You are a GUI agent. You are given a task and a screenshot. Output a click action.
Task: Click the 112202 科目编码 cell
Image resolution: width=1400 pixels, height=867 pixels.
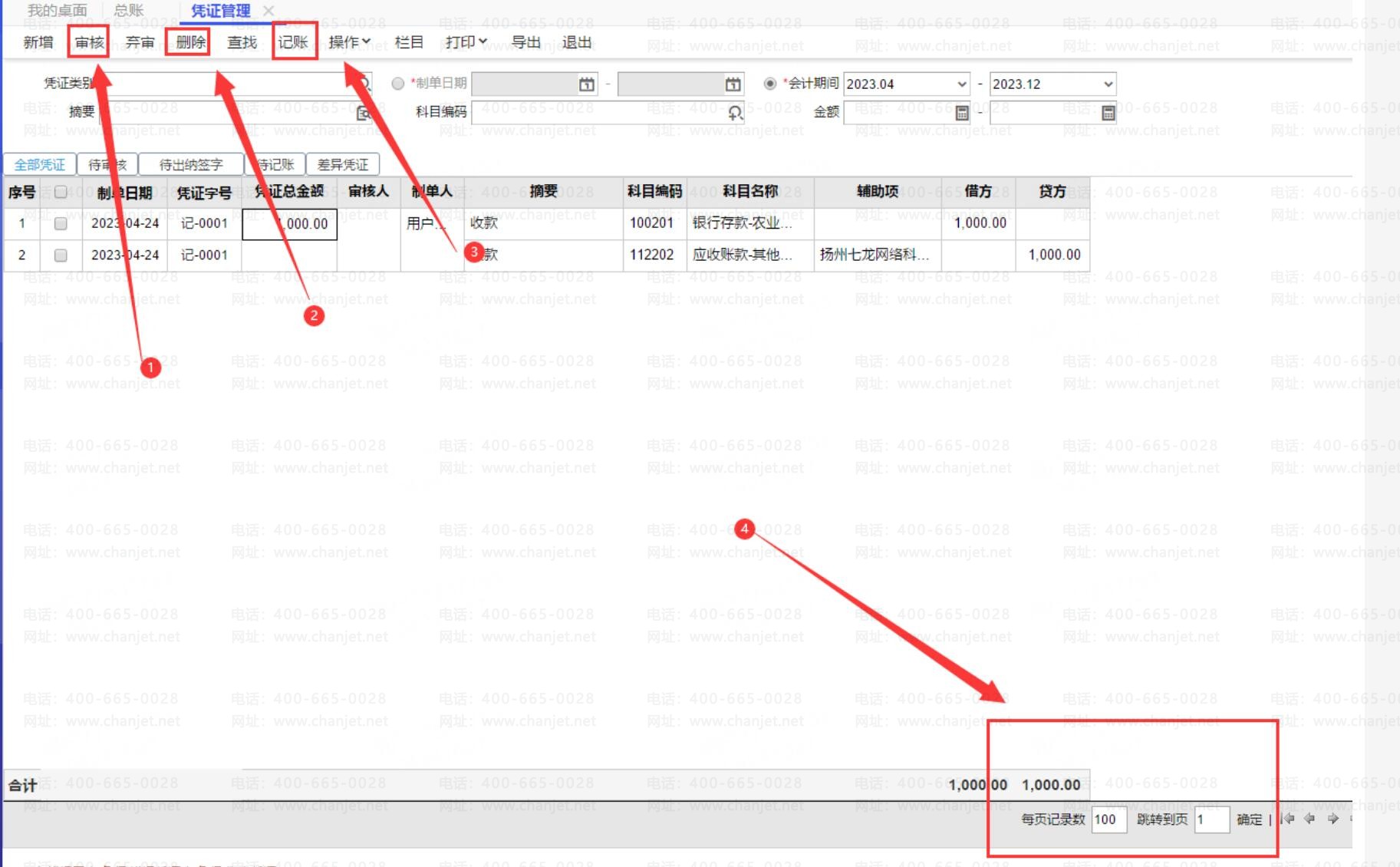[654, 255]
